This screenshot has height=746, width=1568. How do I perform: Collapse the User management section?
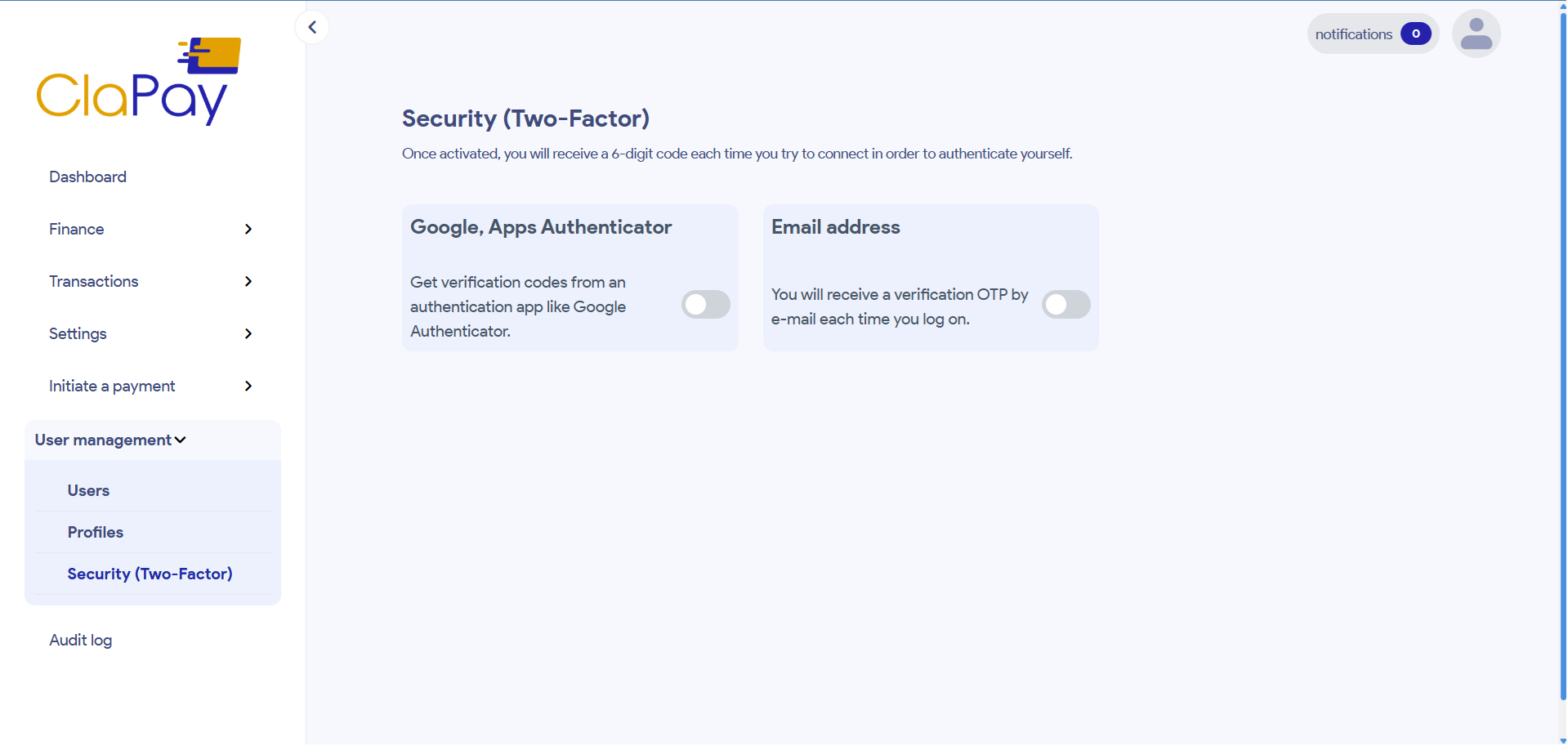[111, 440]
